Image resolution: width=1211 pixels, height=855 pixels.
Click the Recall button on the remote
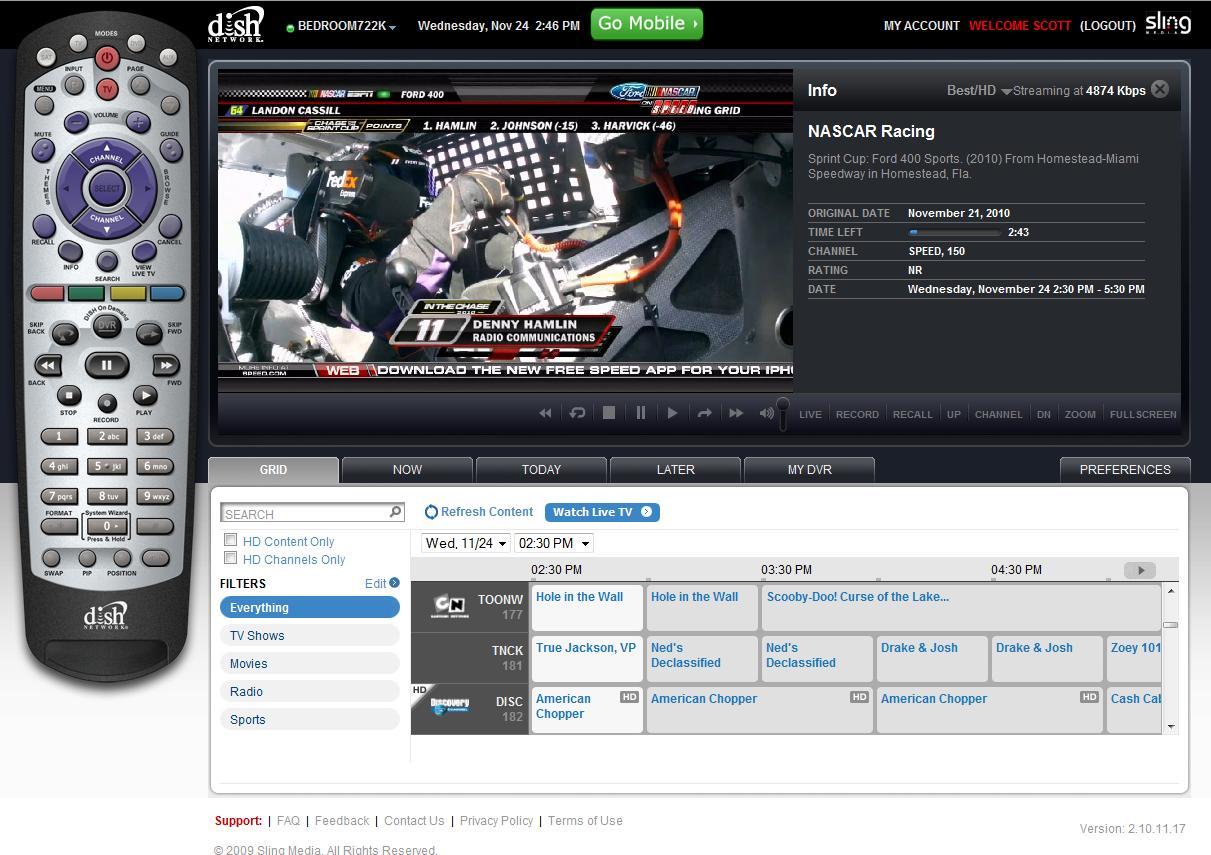pos(43,226)
